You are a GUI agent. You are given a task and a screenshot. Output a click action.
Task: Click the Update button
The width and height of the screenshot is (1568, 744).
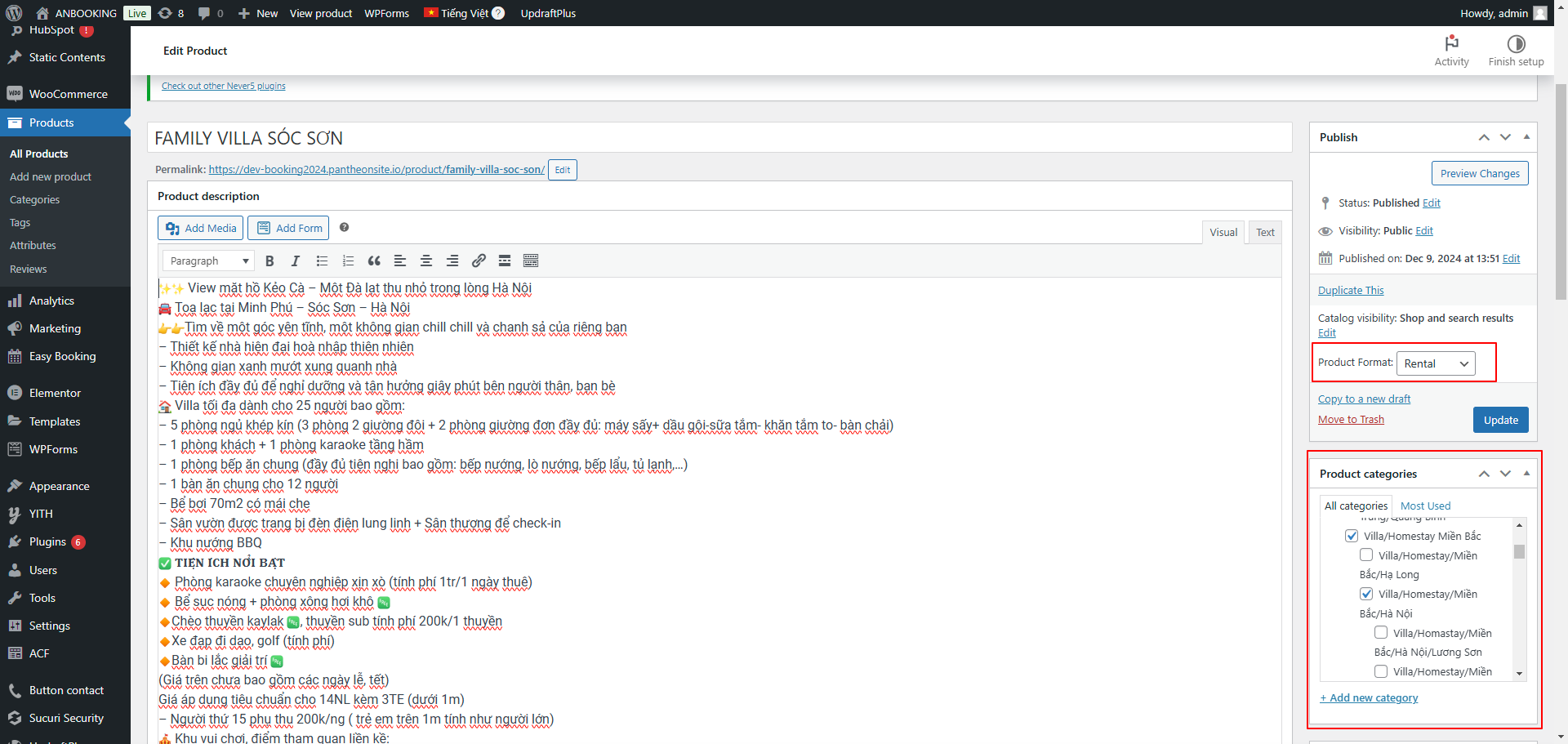[x=1500, y=420]
